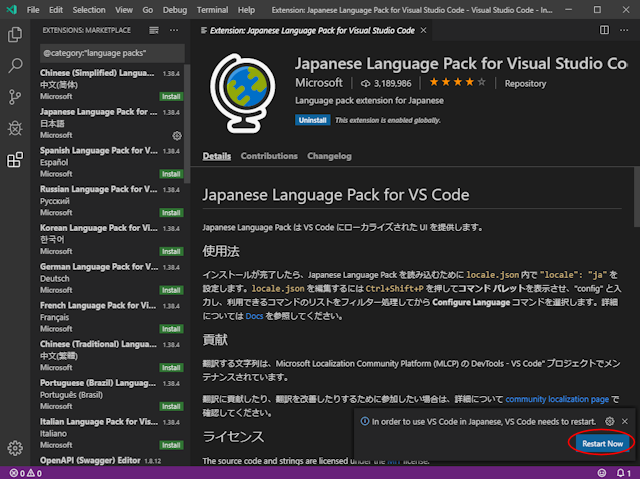
Task: Select OpenAPI (Swagger) Editor list entry
Action: pyautogui.click(x=110, y=461)
